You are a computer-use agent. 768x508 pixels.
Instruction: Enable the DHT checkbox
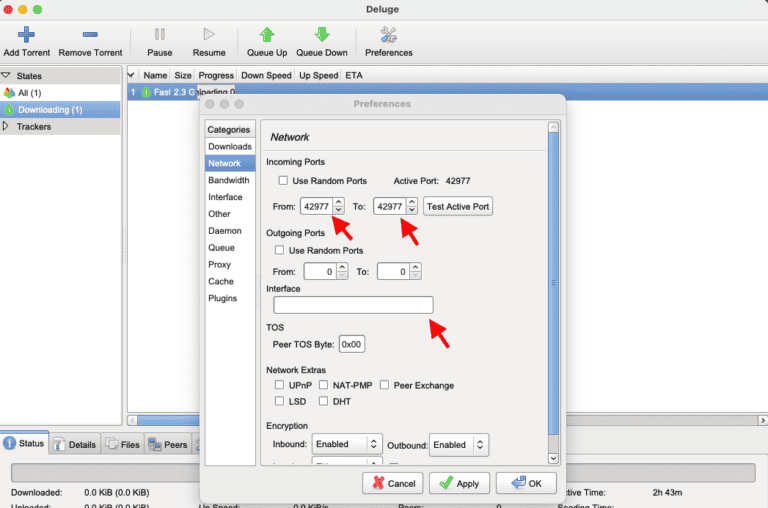click(325, 401)
